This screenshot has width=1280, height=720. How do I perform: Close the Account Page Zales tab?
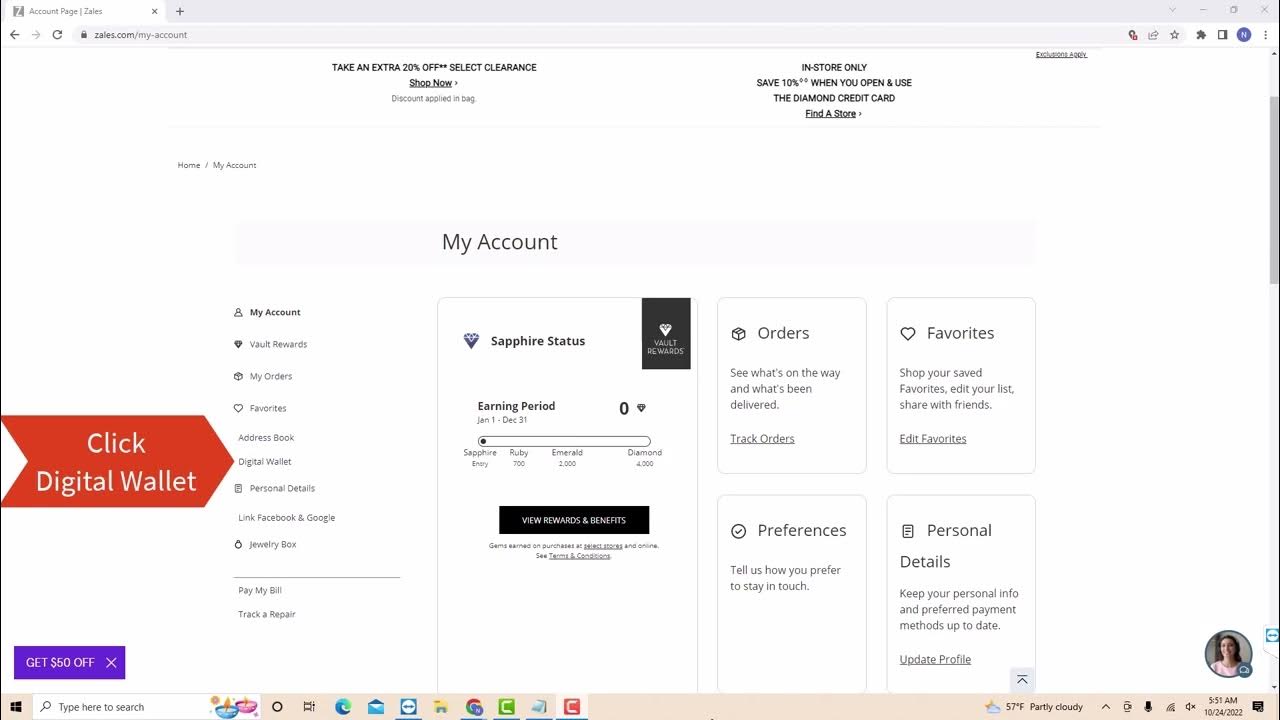(x=155, y=11)
